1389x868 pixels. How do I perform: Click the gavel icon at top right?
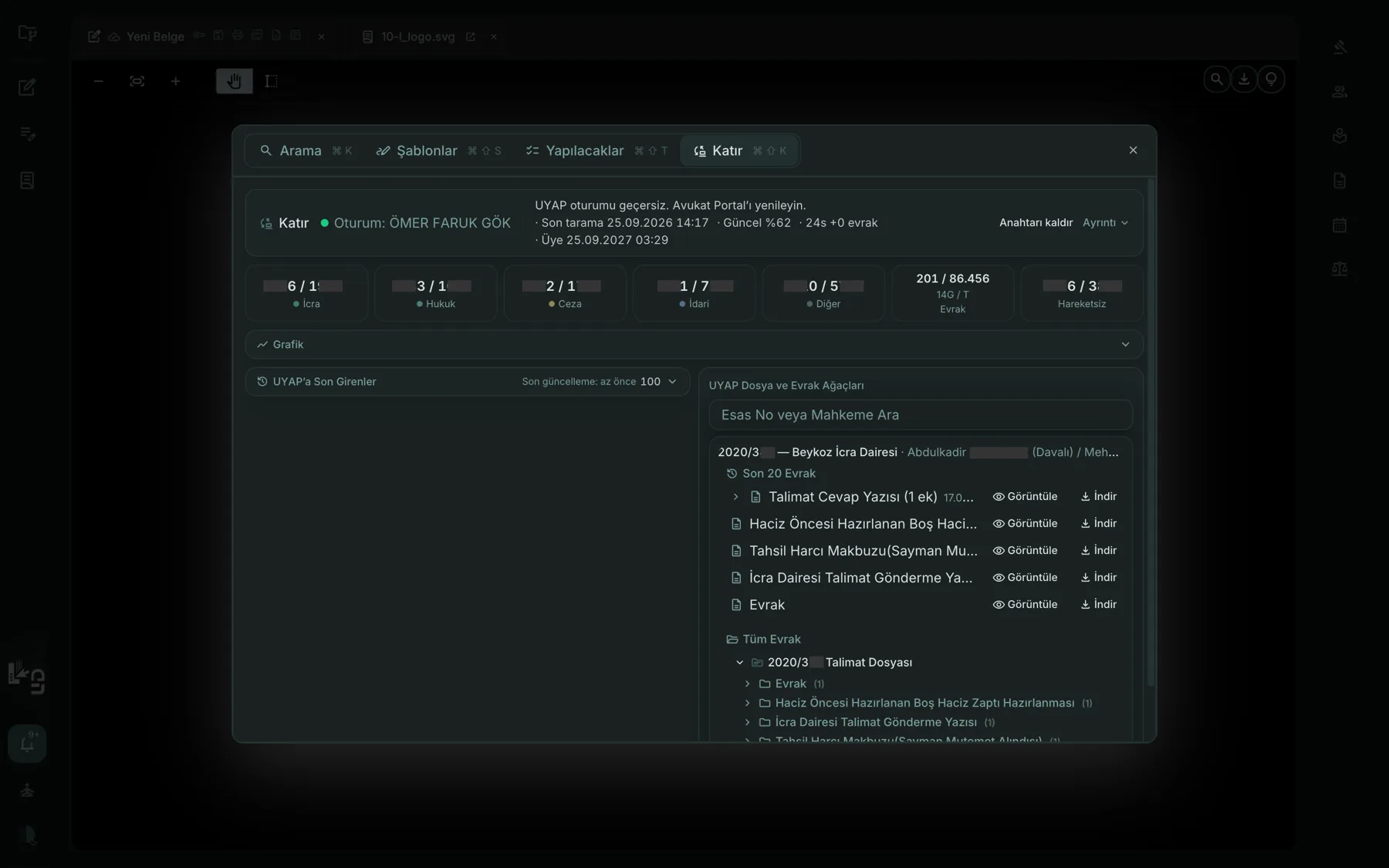pos(1340,47)
